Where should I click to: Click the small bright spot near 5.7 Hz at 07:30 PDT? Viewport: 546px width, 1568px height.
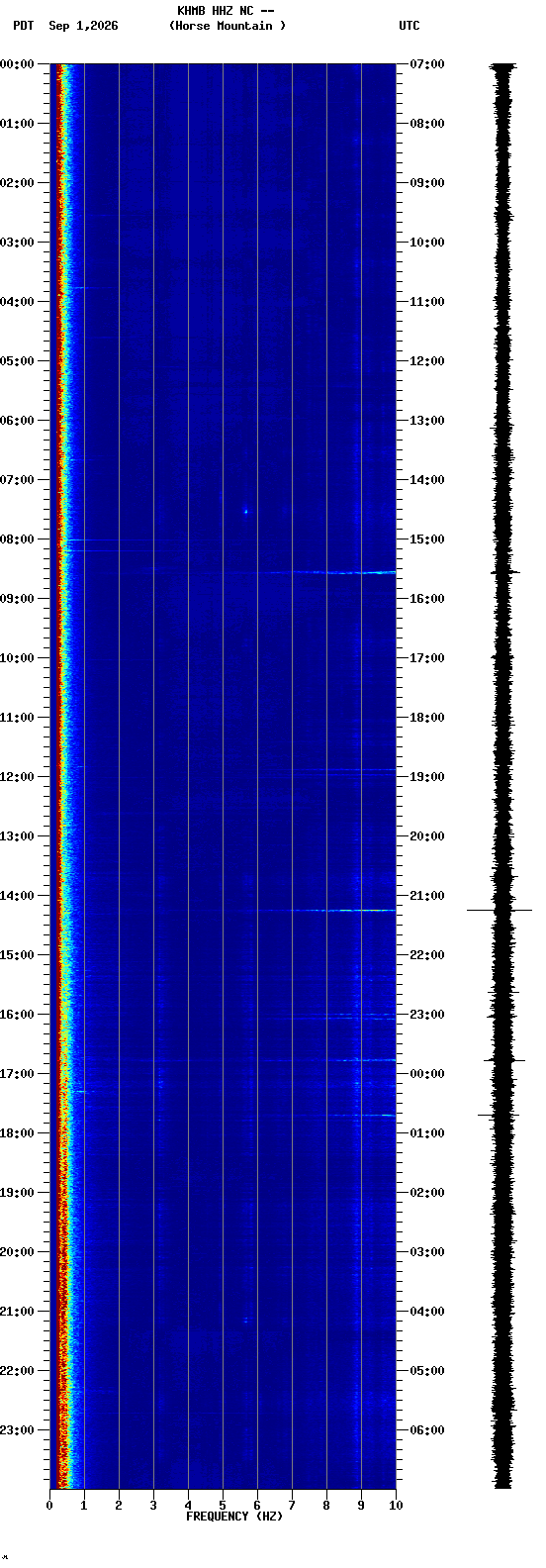(x=245, y=512)
